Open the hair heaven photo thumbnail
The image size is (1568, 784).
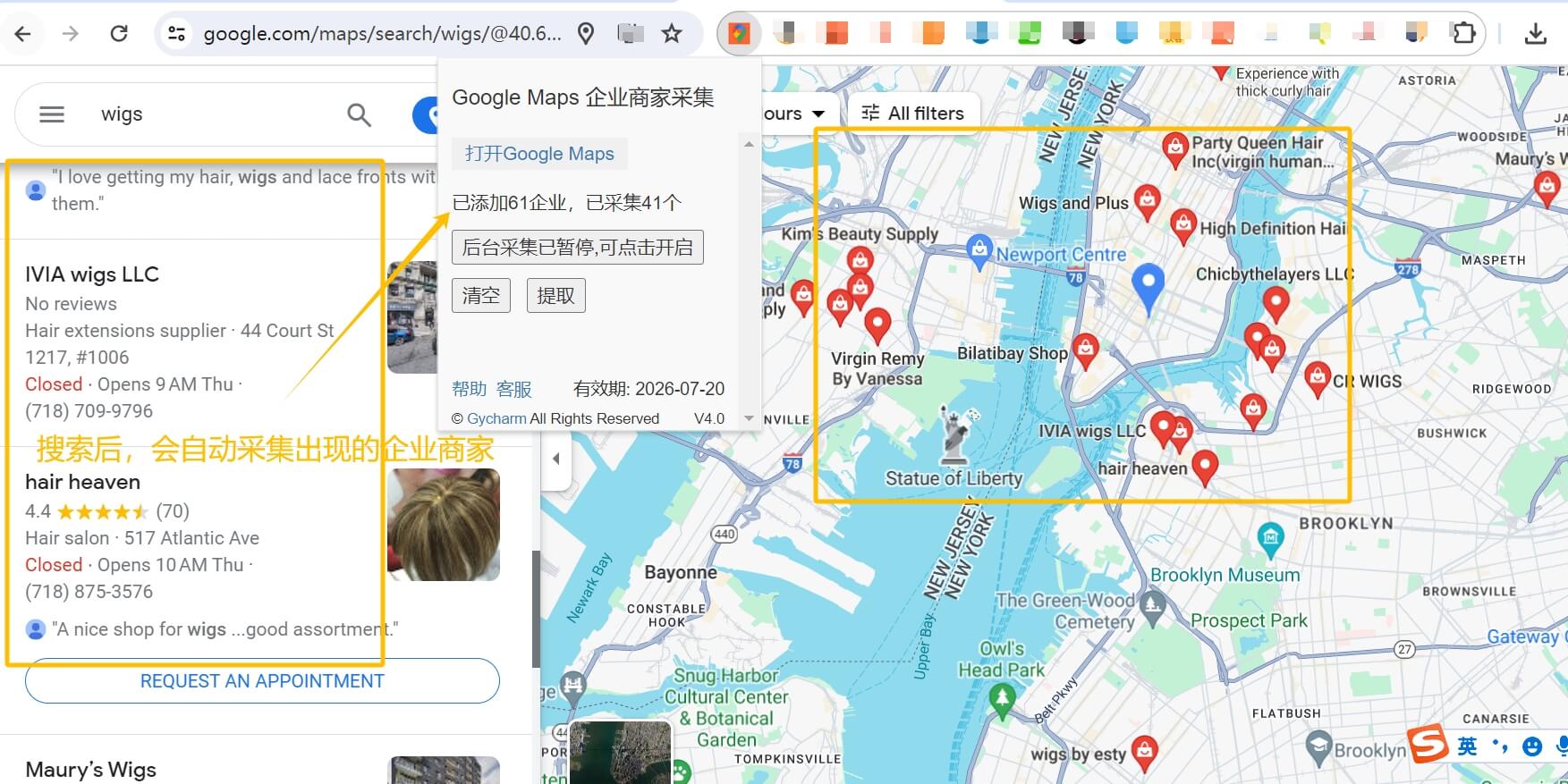pos(444,525)
